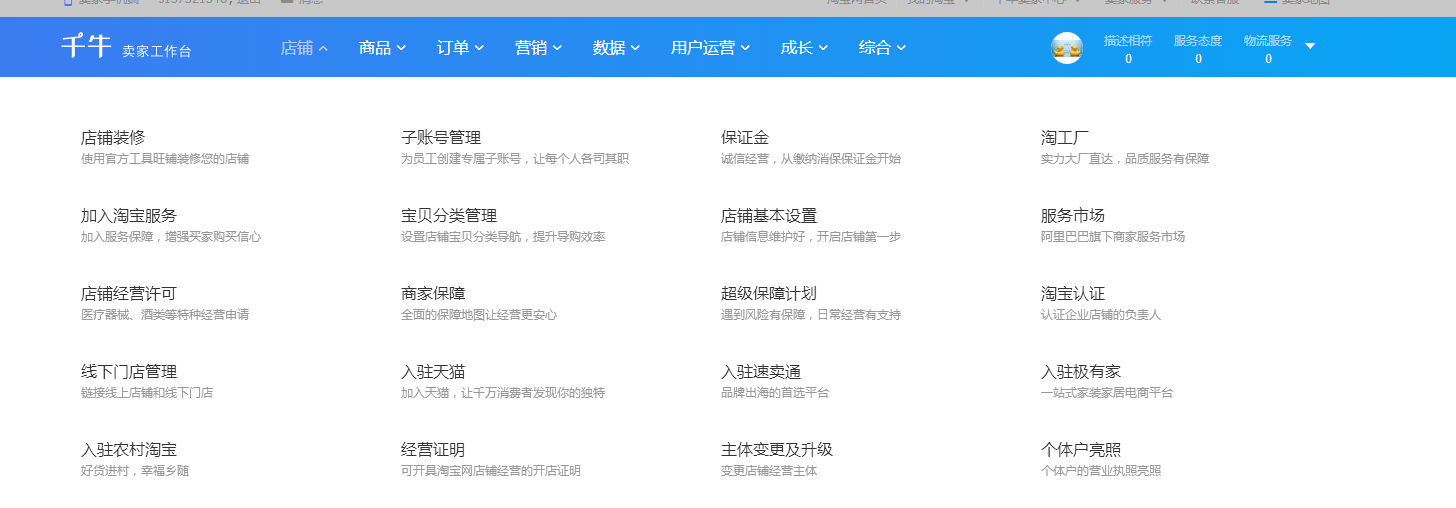Collapse the 店铺 menu
Screen dimensions: 1456x508
[304, 47]
